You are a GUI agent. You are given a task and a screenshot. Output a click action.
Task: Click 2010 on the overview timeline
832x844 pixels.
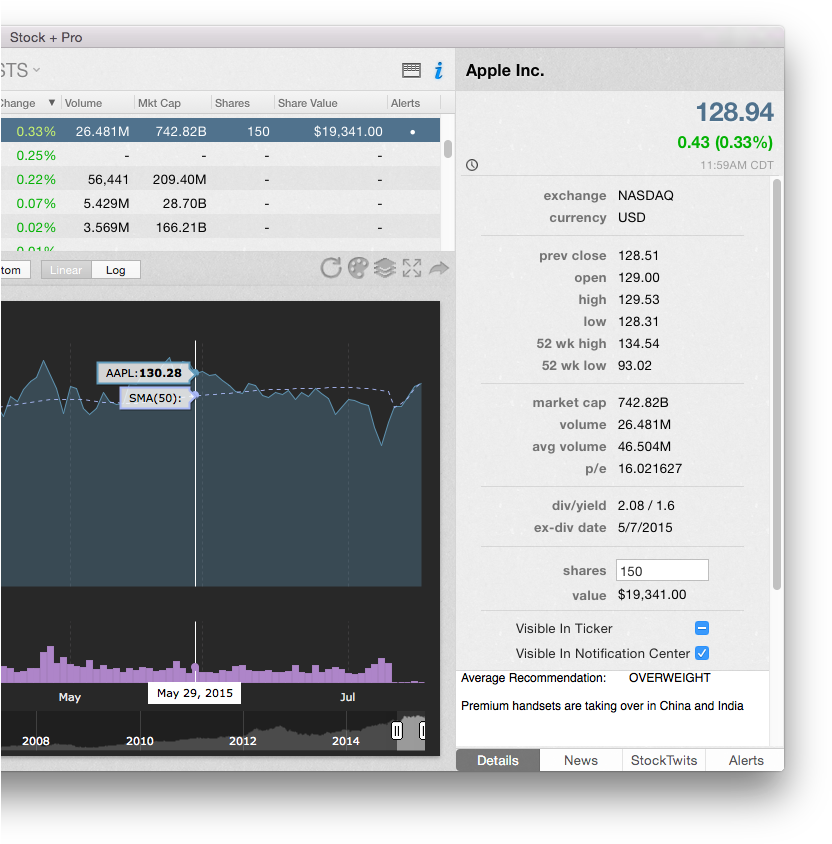[x=140, y=741]
